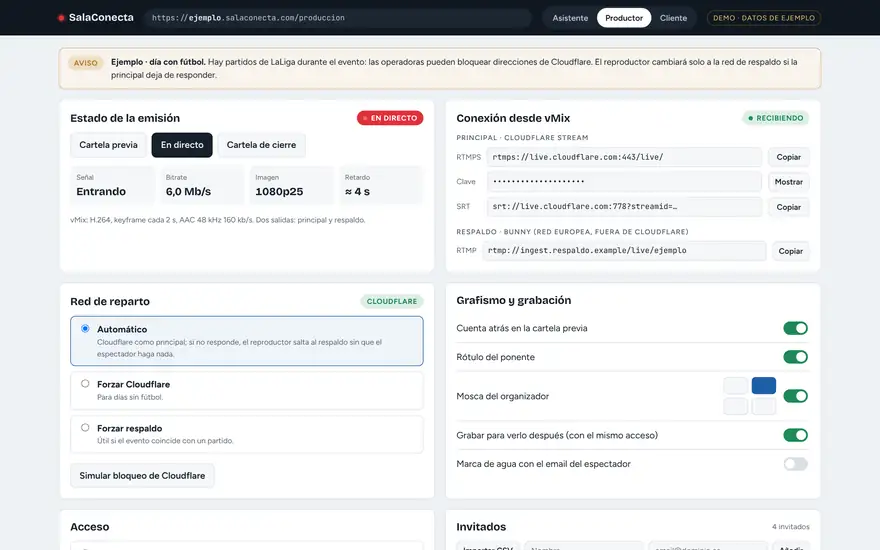The image size is (880, 550).
Task: Click the Imagen value '1080p25'
Action: pos(279,191)
